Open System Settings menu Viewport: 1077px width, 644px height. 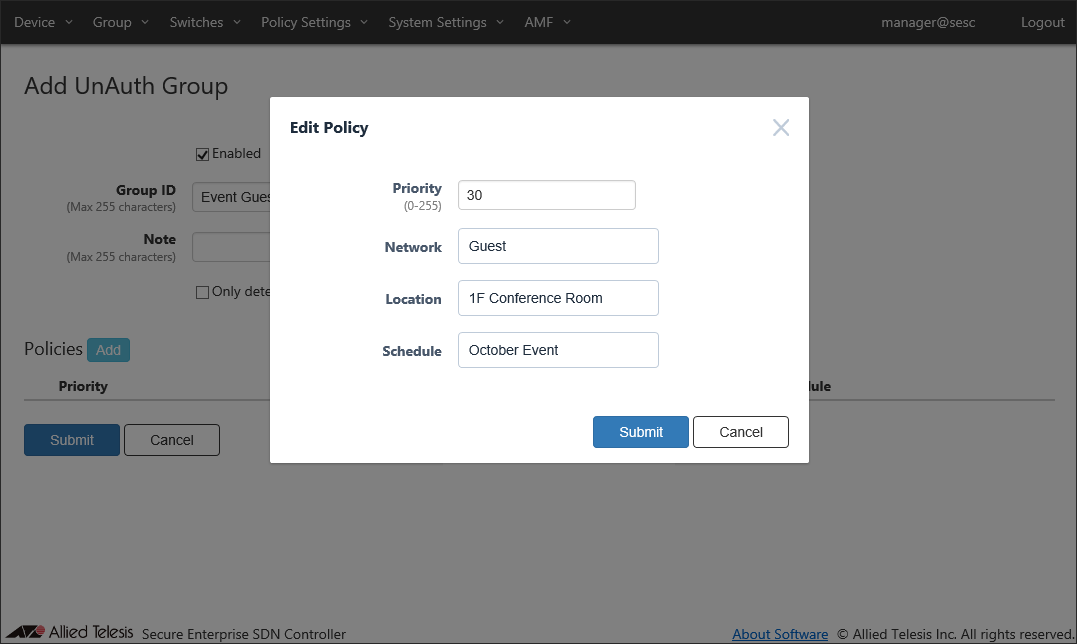tap(446, 22)
